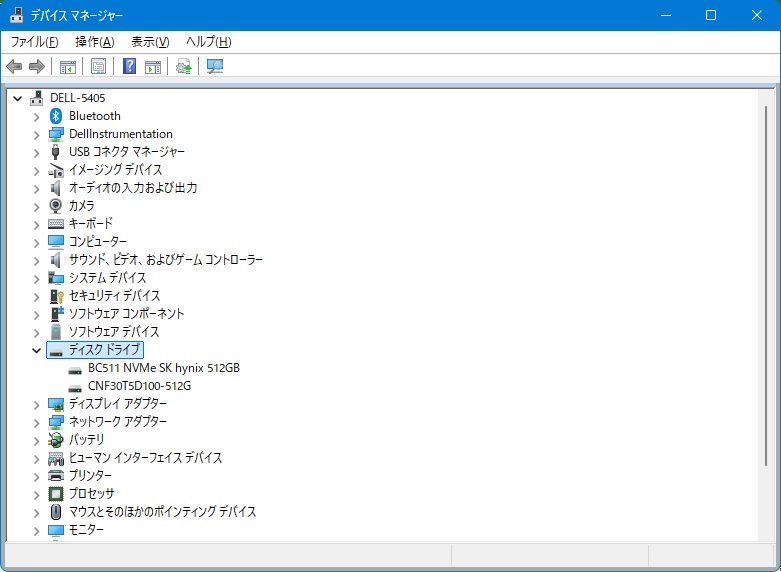Image resolution: width=781 pixels, height=572 pixels.
Task: Click the Back arrow toolbar icon
Action: [14, 66]
